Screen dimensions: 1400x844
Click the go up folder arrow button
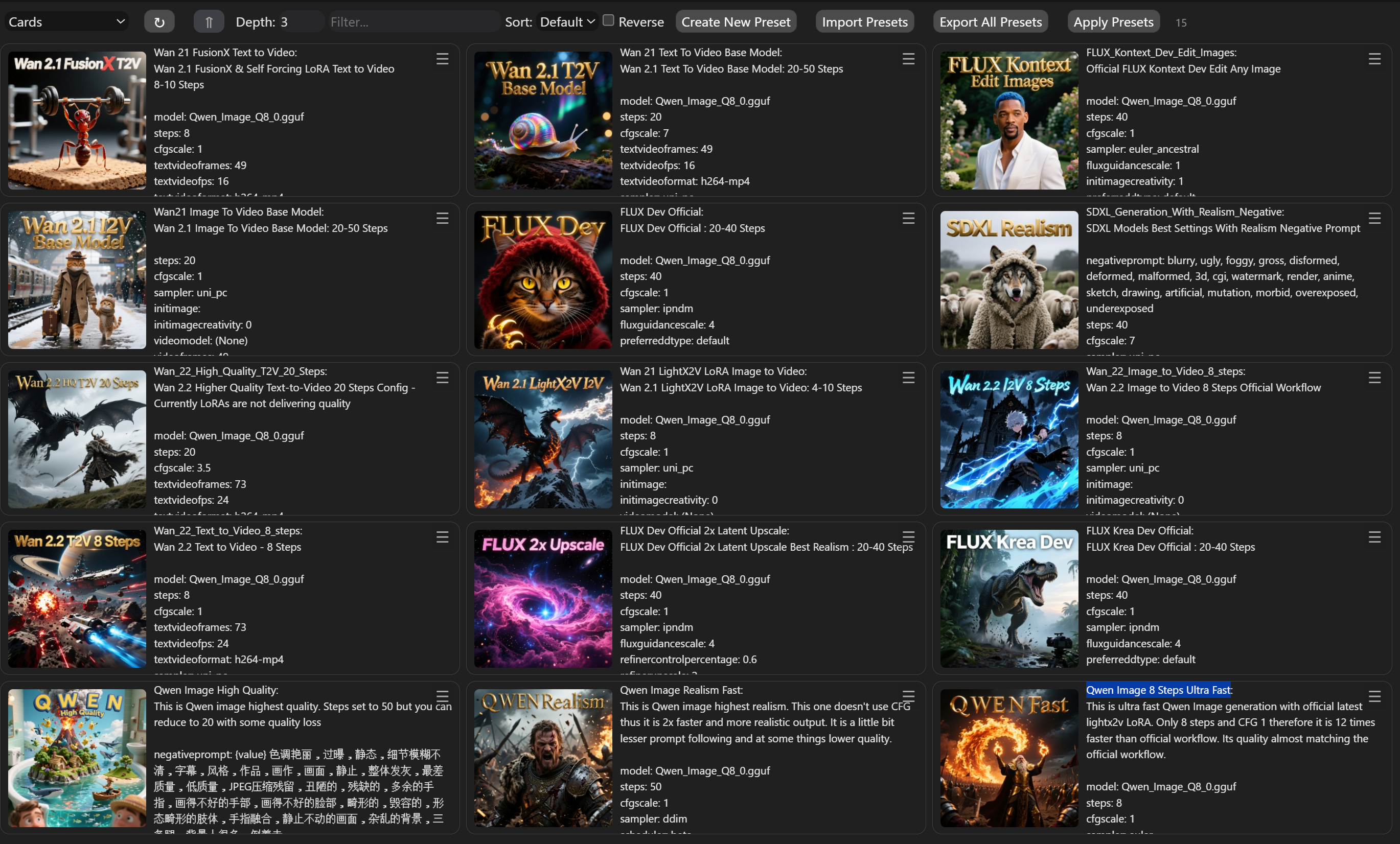[x=209, y=22]
